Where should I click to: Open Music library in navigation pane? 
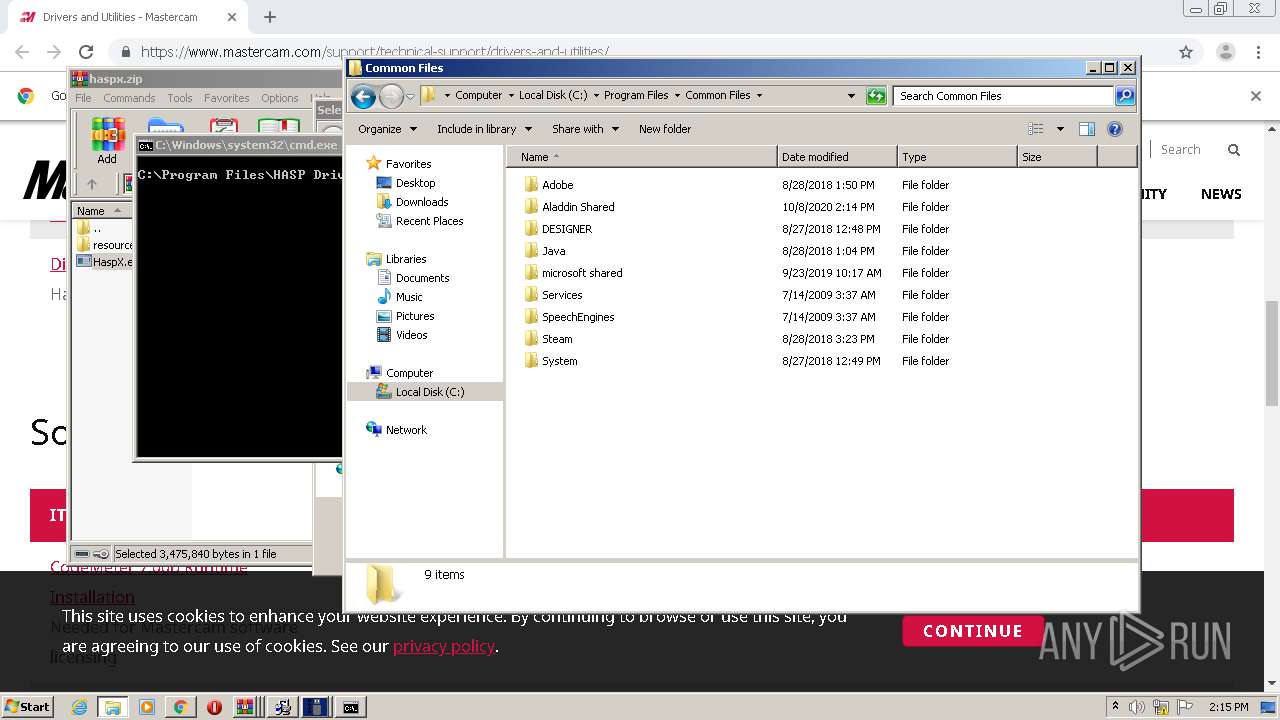coord(409,297)
